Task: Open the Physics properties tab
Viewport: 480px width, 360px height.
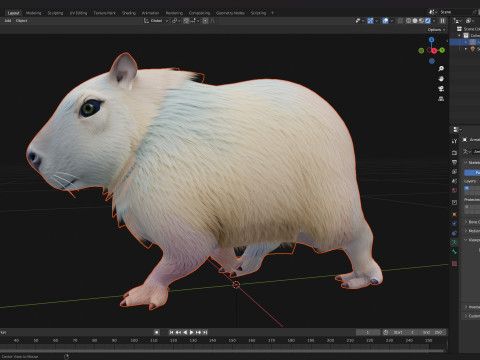Action: [x=454, y=224]
